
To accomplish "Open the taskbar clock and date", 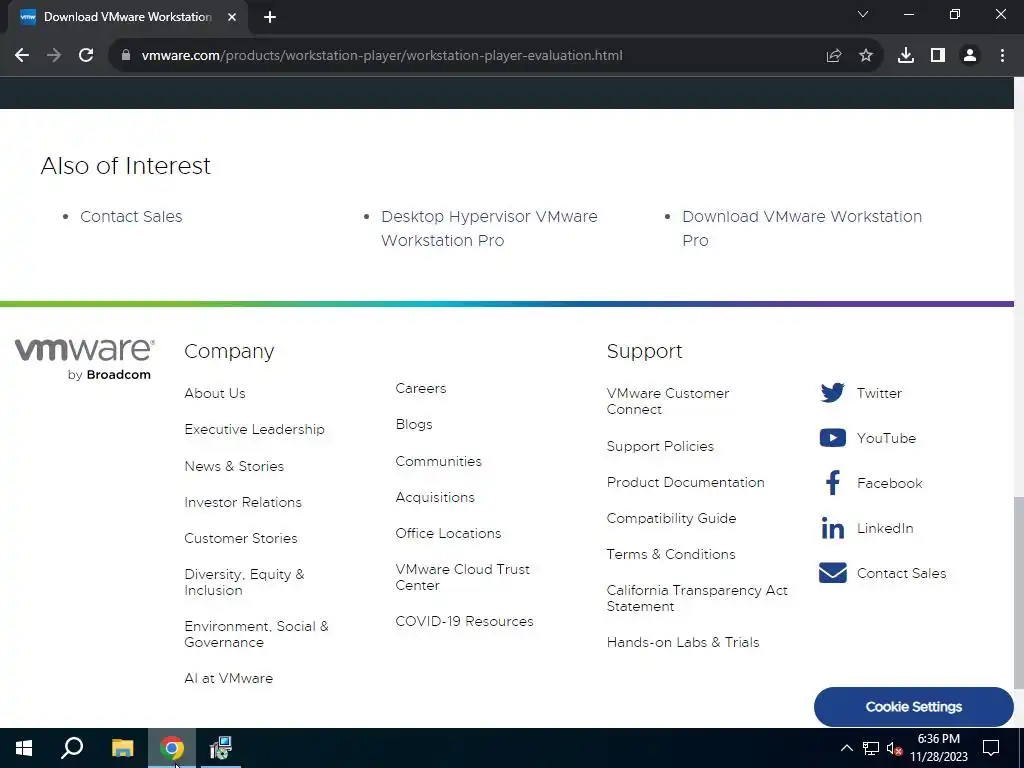I will pos(938,748).
